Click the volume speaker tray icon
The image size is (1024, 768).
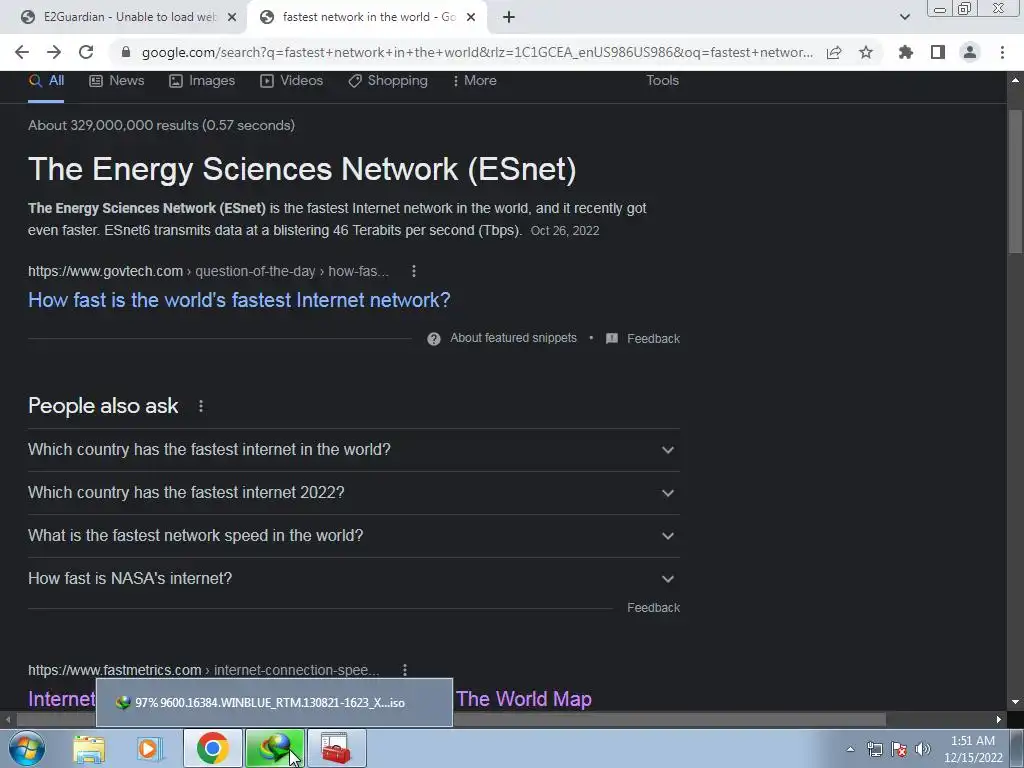click(923, 749)
